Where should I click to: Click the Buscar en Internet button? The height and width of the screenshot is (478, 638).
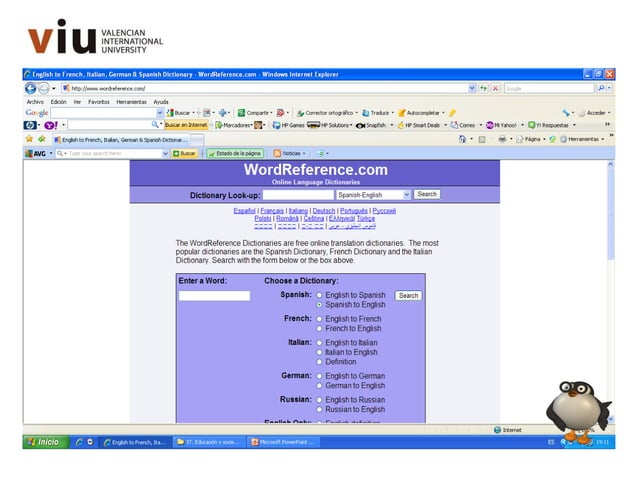coord(186,125)
